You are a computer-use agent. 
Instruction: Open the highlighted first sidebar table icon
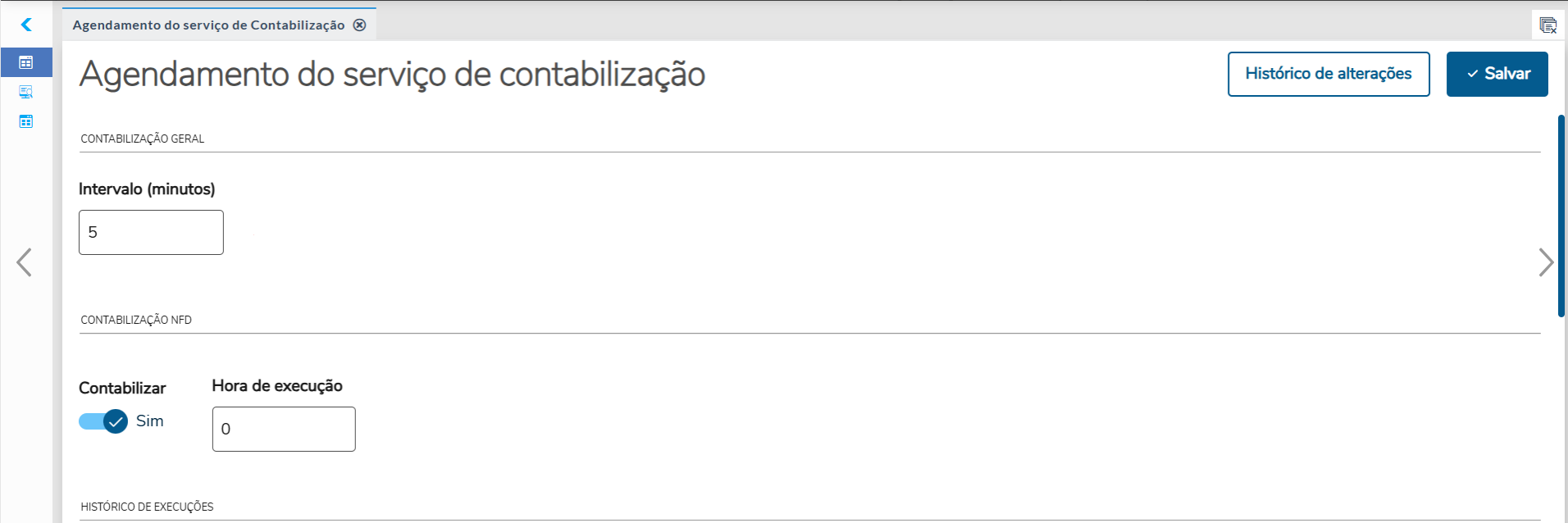(26, 62)
